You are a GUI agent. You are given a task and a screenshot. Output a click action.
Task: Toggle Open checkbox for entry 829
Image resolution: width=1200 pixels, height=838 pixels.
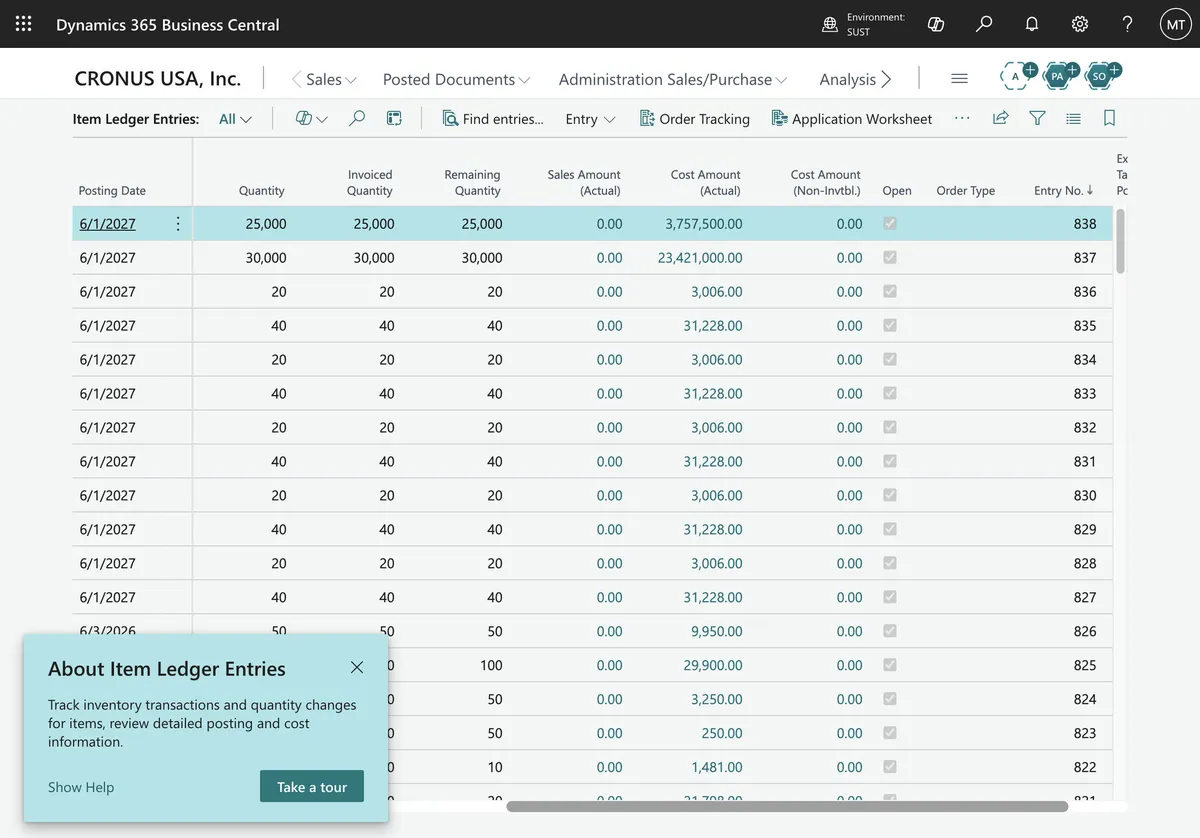coord(890,530)
